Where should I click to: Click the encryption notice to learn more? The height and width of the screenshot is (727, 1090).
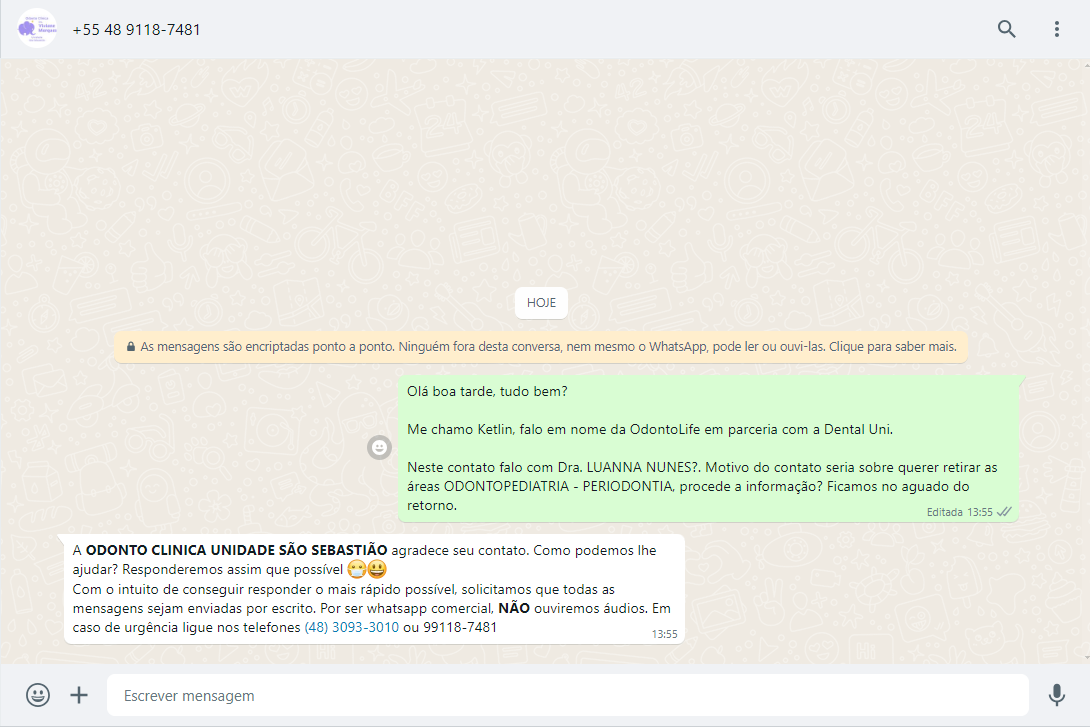541,347
